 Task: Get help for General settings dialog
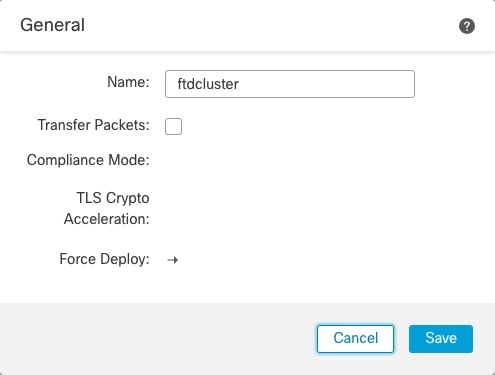[467, 26]
